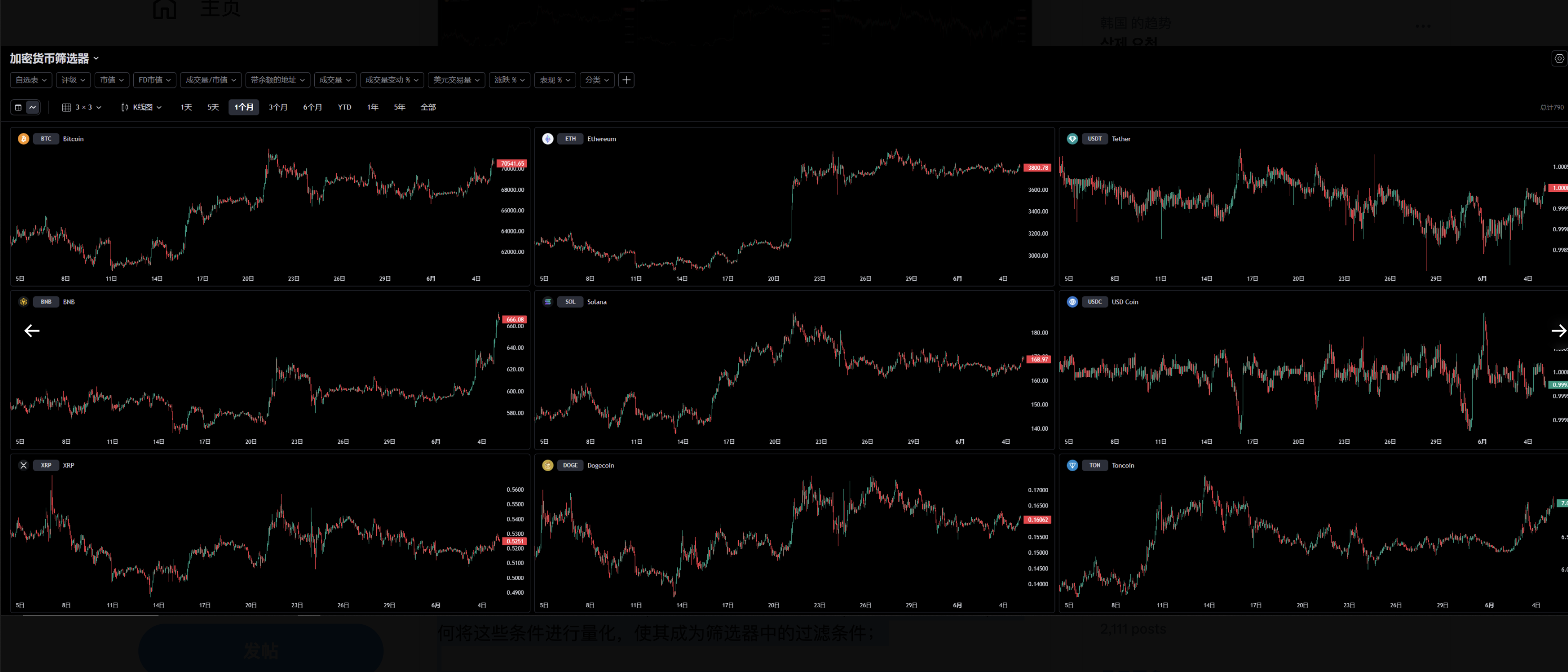The height and width of the screenshot is (672, 1568).
Task: Click the DOGE ticker badge
Action: click(570, 465)
